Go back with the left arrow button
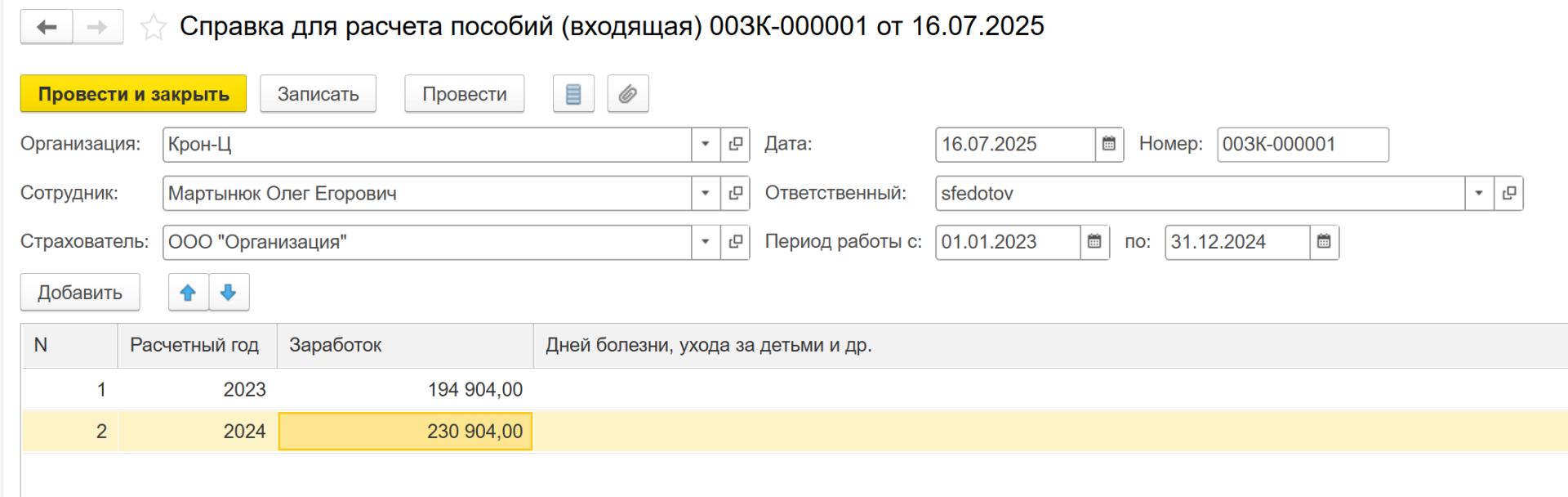Image resolution: width=1568 pixels, height=497 pixels. [x=47, y=27]
